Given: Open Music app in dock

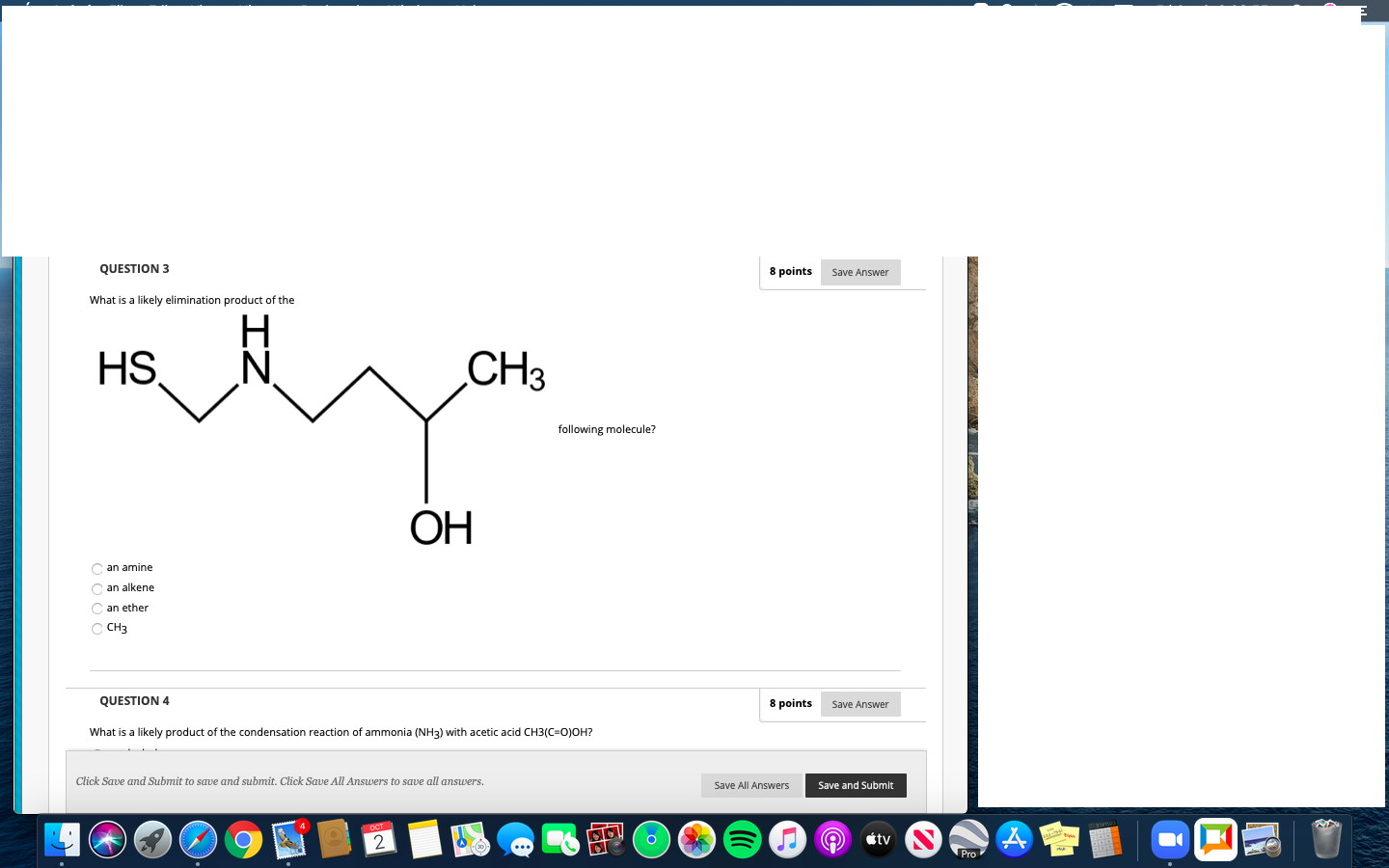Looking at the screenshot, I should tap(787, 840).
